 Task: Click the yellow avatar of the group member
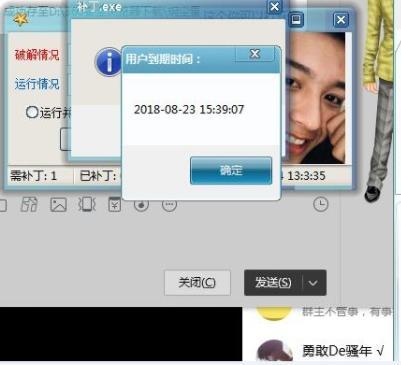274,313
